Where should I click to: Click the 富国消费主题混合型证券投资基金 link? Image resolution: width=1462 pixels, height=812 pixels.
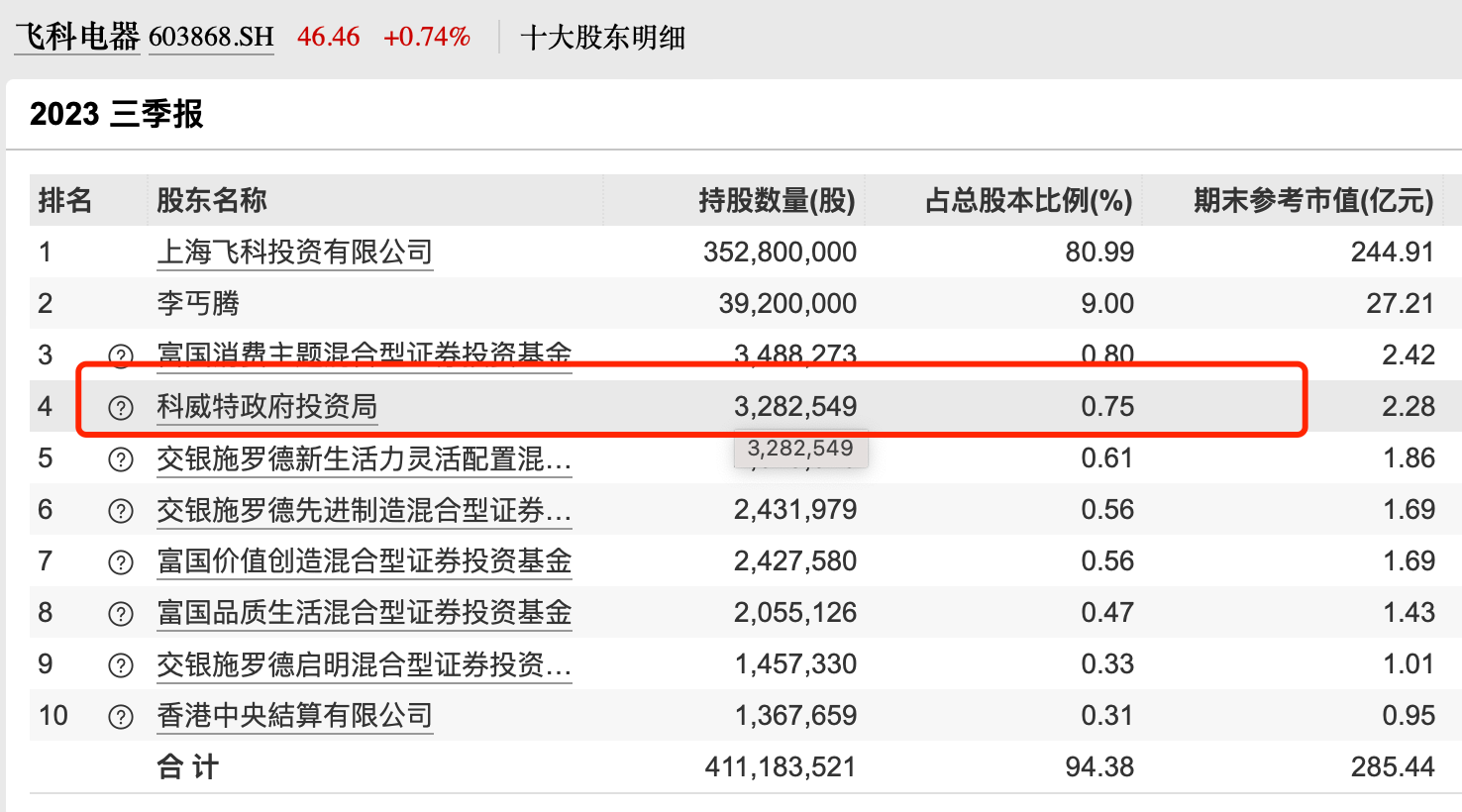point(366,355)
